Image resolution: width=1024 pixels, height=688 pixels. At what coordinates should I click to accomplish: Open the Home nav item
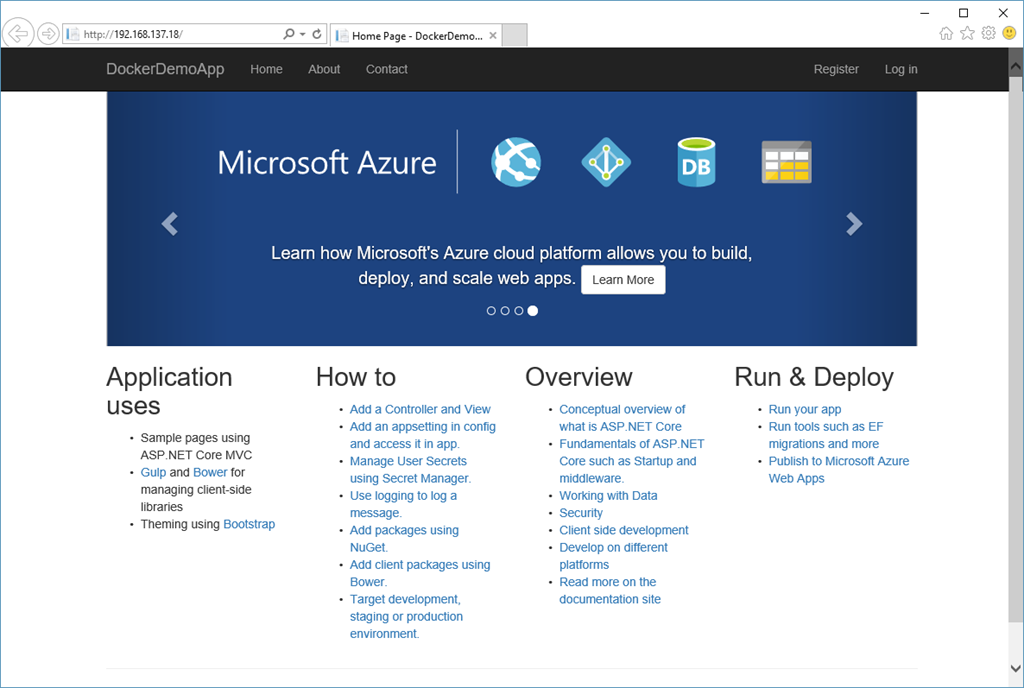(266, 69)
